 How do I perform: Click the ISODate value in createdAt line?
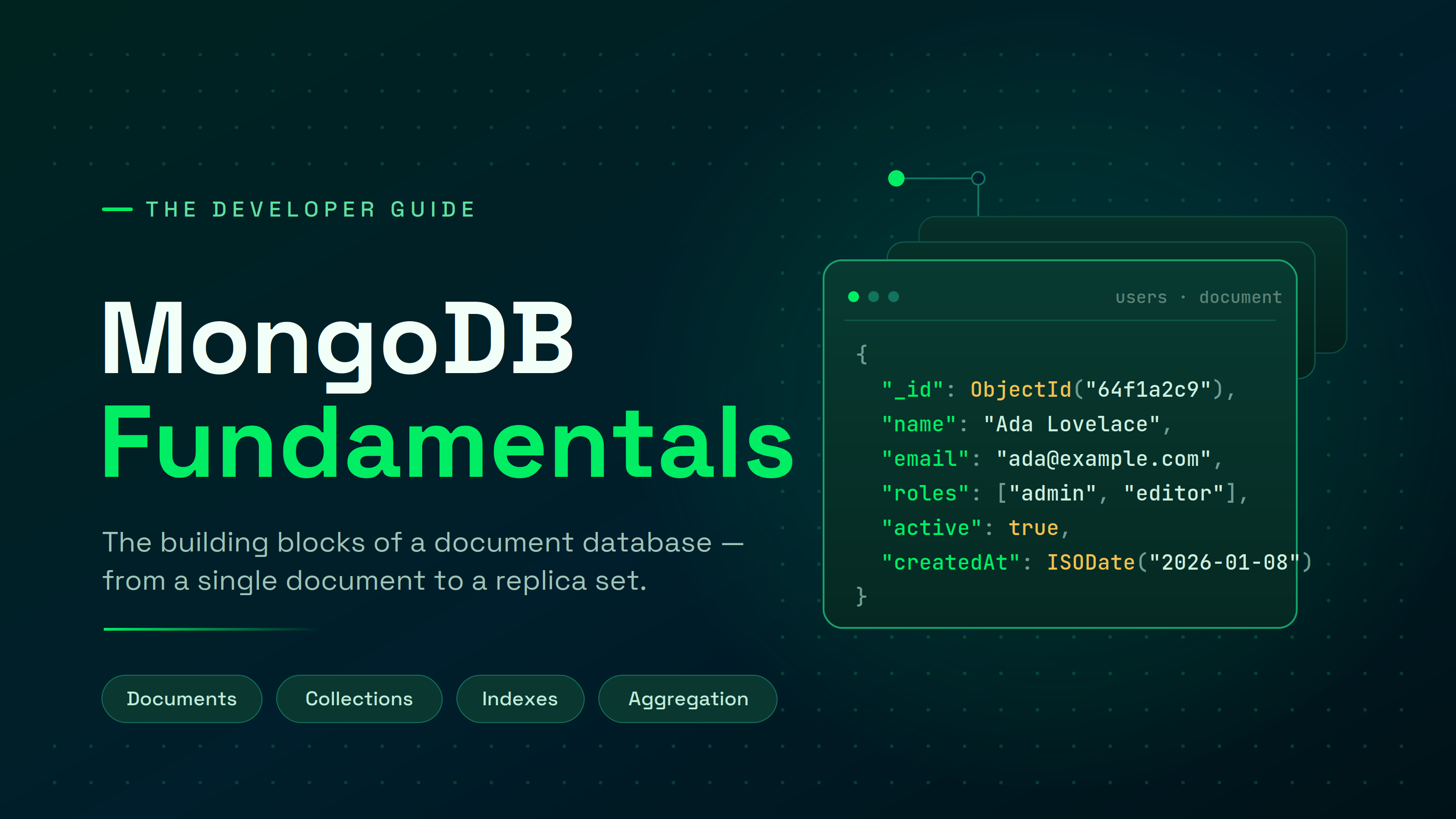click(x=1179, y=562)
